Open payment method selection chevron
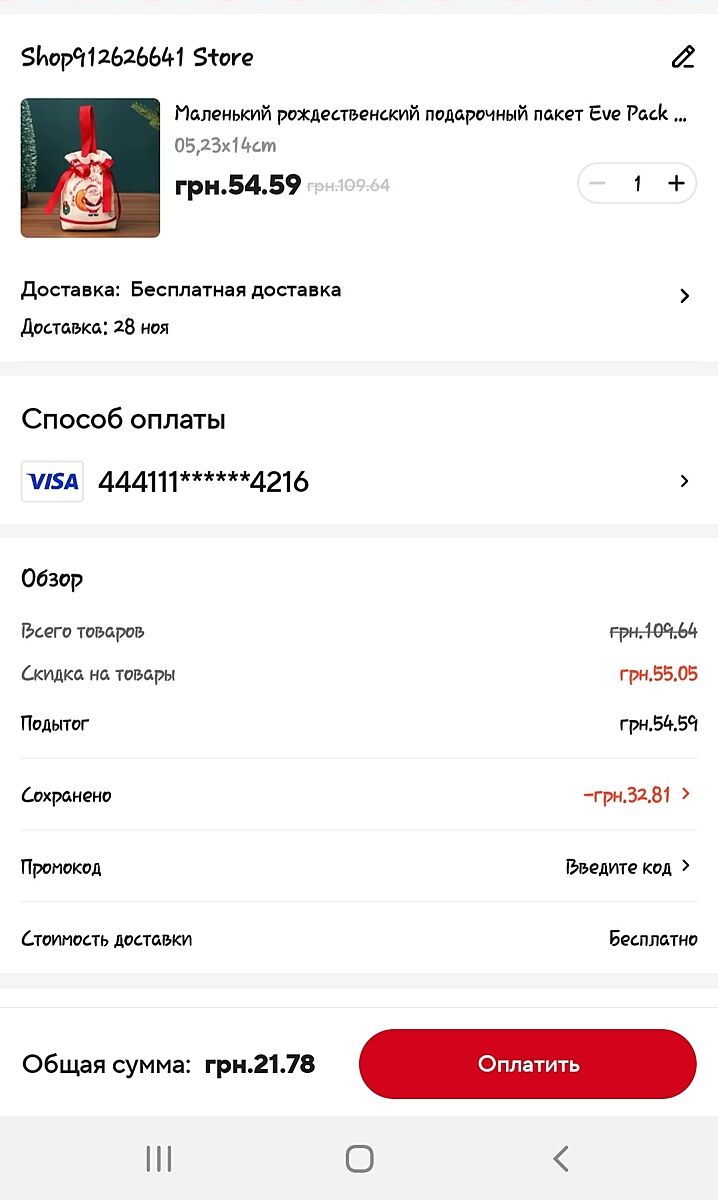Viewport: 718px width, 1200px height. tap(685, 481)
